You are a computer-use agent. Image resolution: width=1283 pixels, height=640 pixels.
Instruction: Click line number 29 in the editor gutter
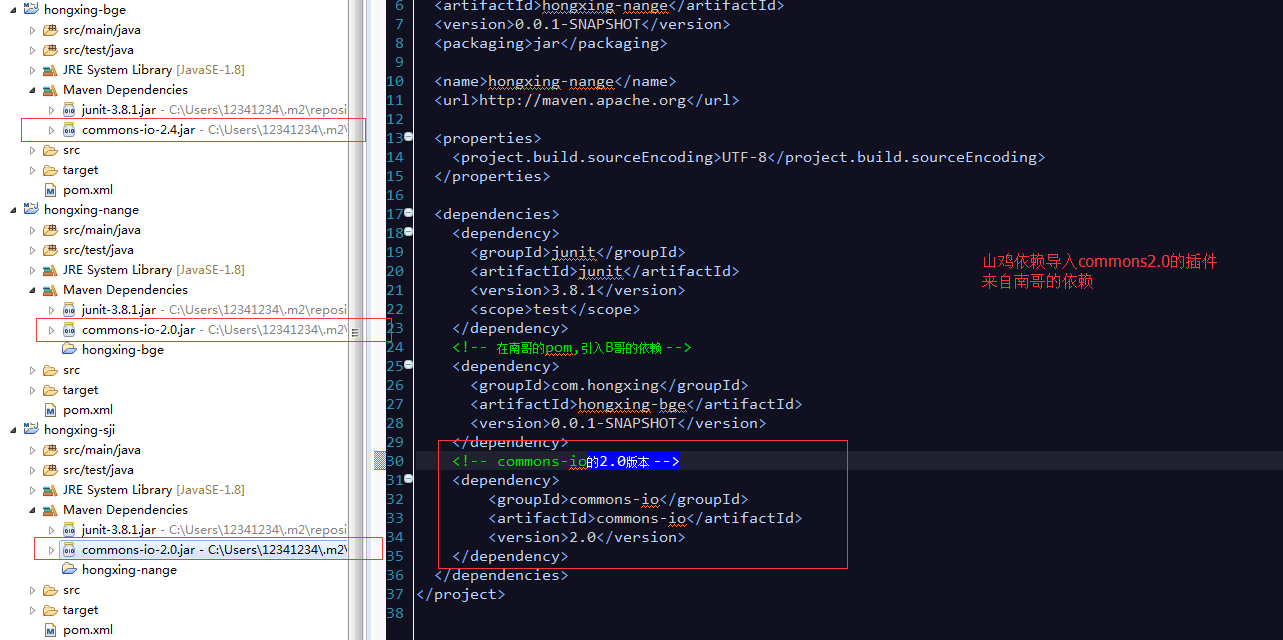394,442
